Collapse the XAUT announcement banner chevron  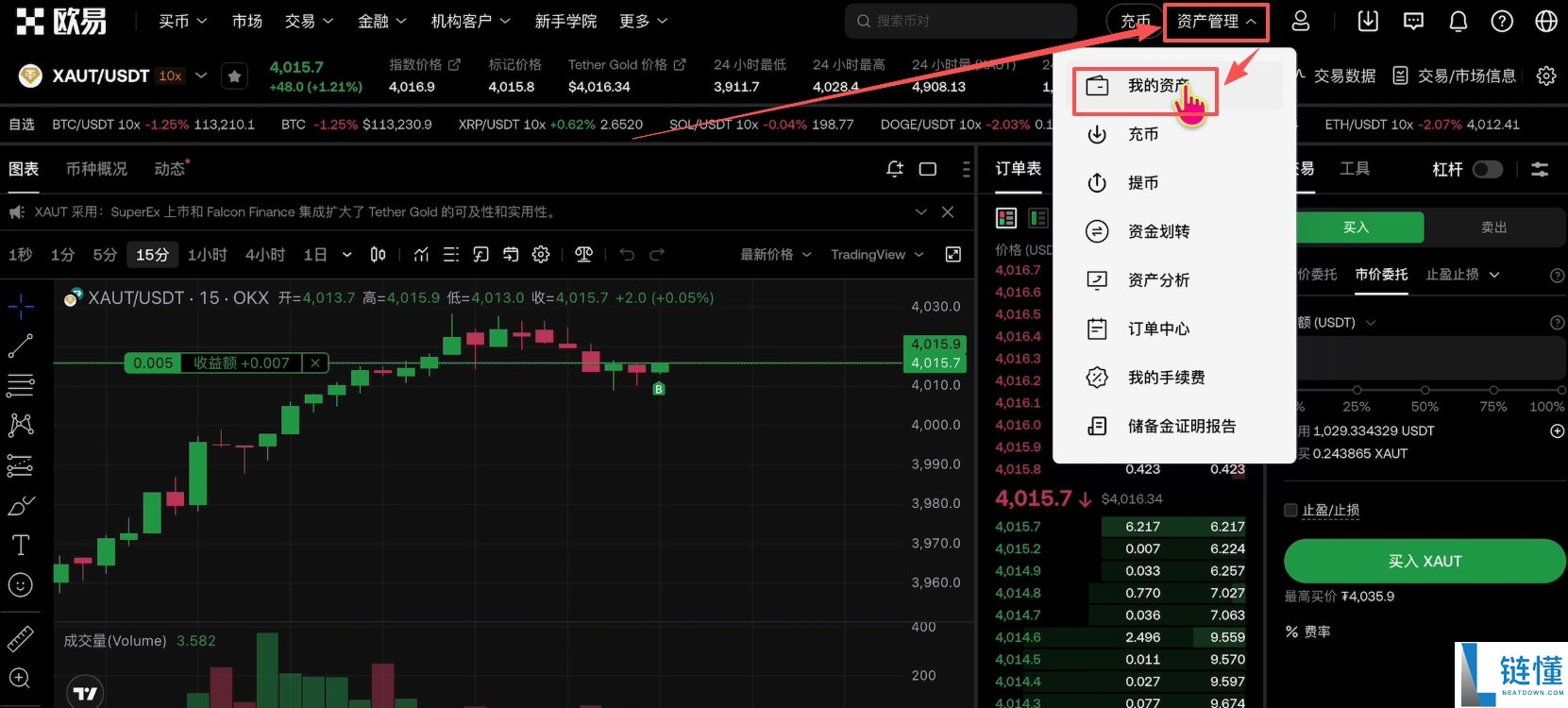921,212
